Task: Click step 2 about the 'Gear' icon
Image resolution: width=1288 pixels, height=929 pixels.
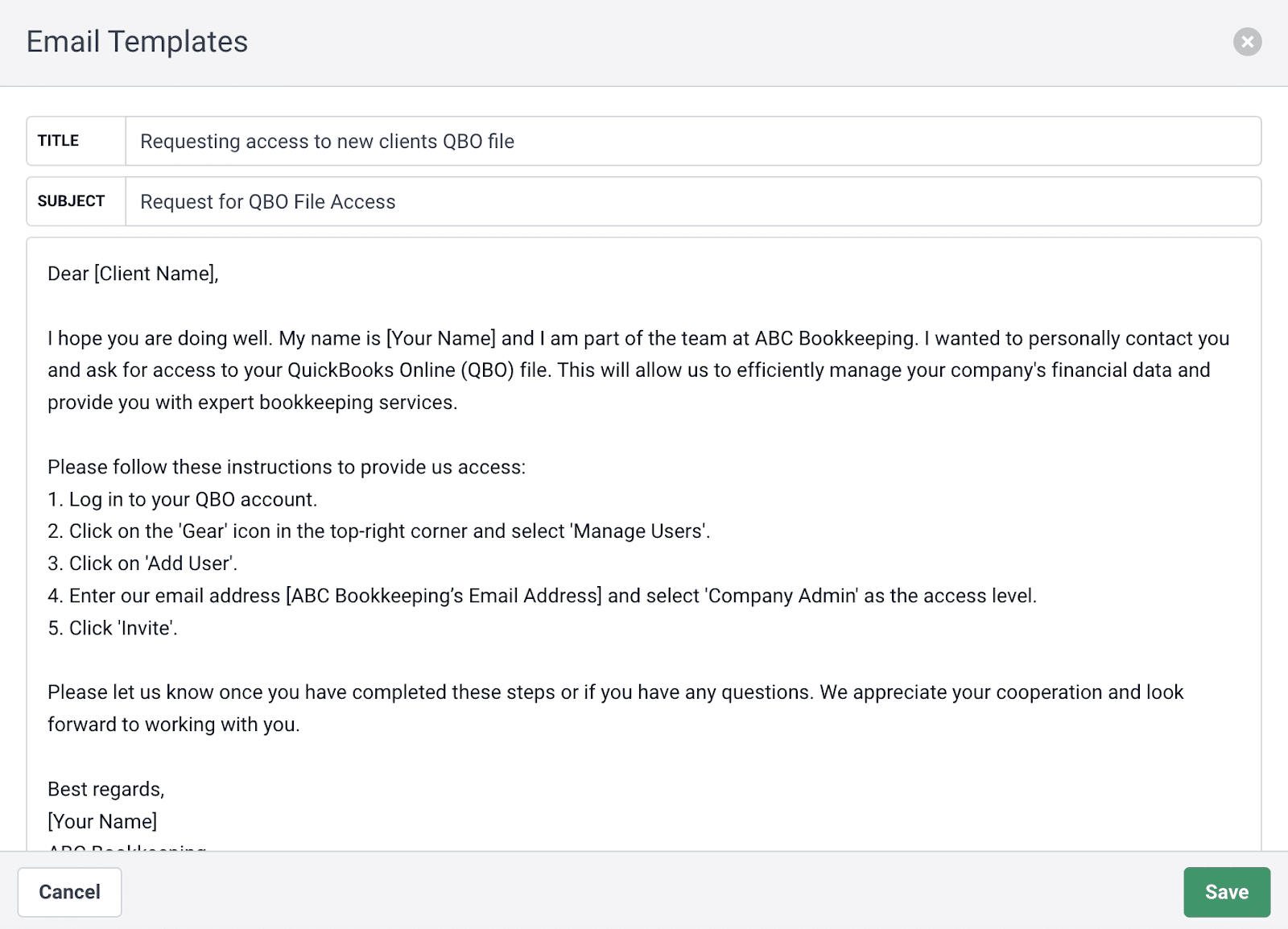Action: pyautogui.click(x=379, y=531)
